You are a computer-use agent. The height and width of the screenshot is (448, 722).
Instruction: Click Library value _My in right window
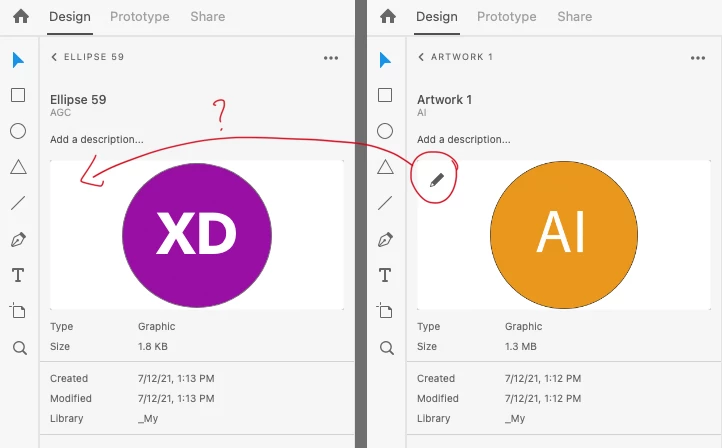515,419
